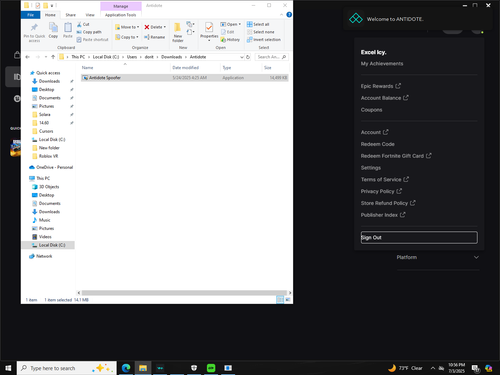Click the Back navigation arrow
Viewport: 500px width, 375px height.
click(x=28, y=57)
